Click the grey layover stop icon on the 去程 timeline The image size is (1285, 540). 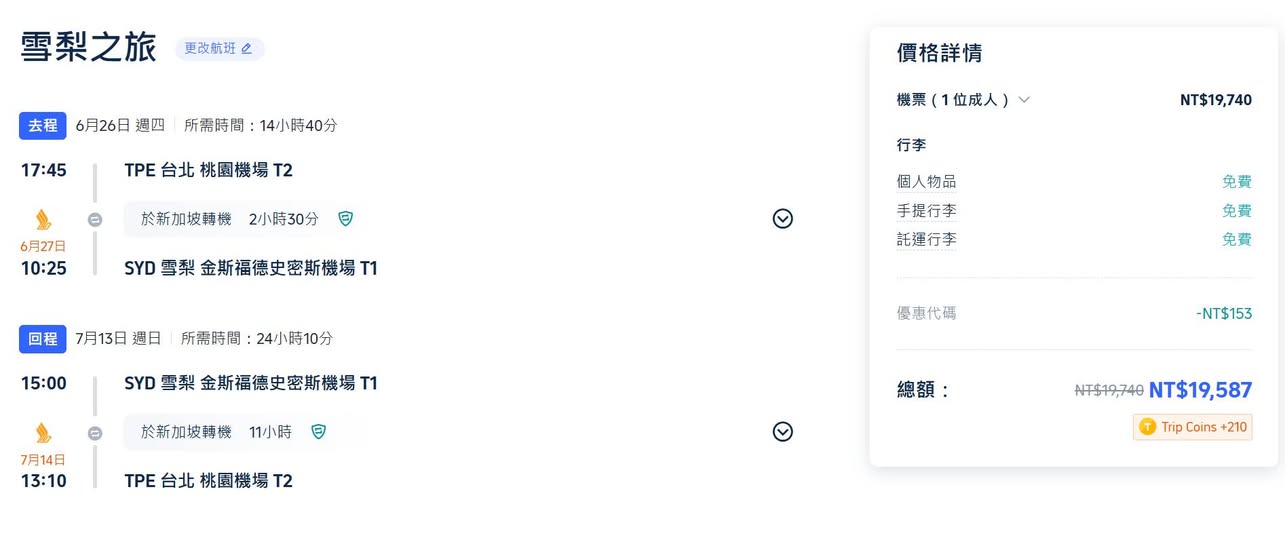[95, 220]
